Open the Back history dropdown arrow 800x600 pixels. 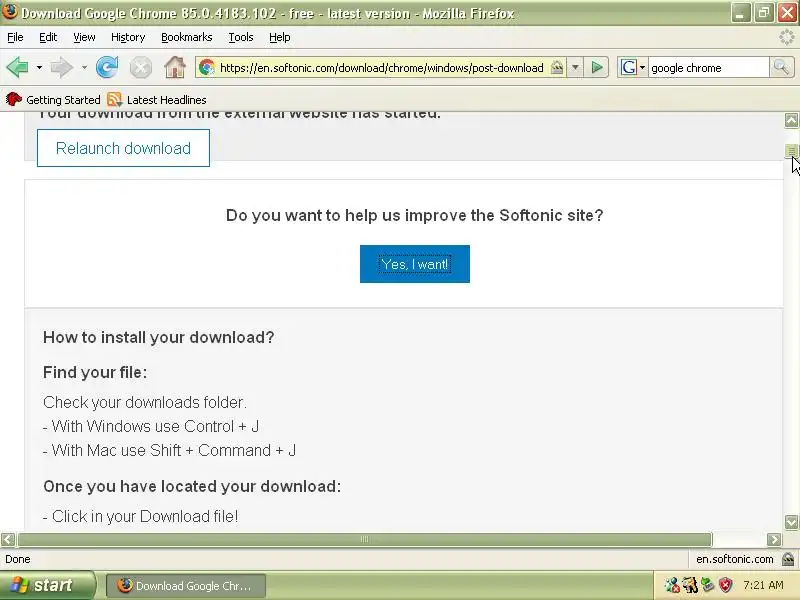click(39, 67)
